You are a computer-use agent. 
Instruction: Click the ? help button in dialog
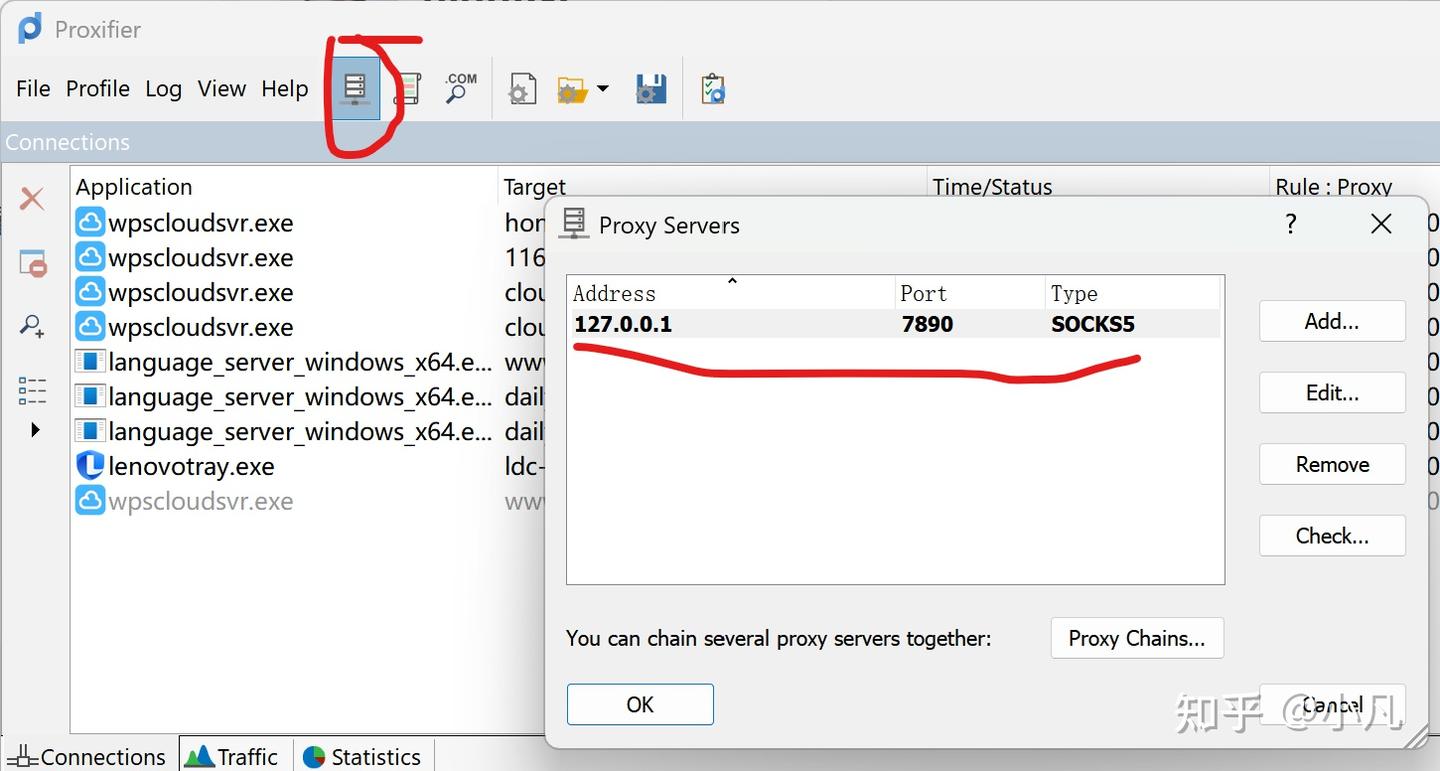click(1291, 223)
